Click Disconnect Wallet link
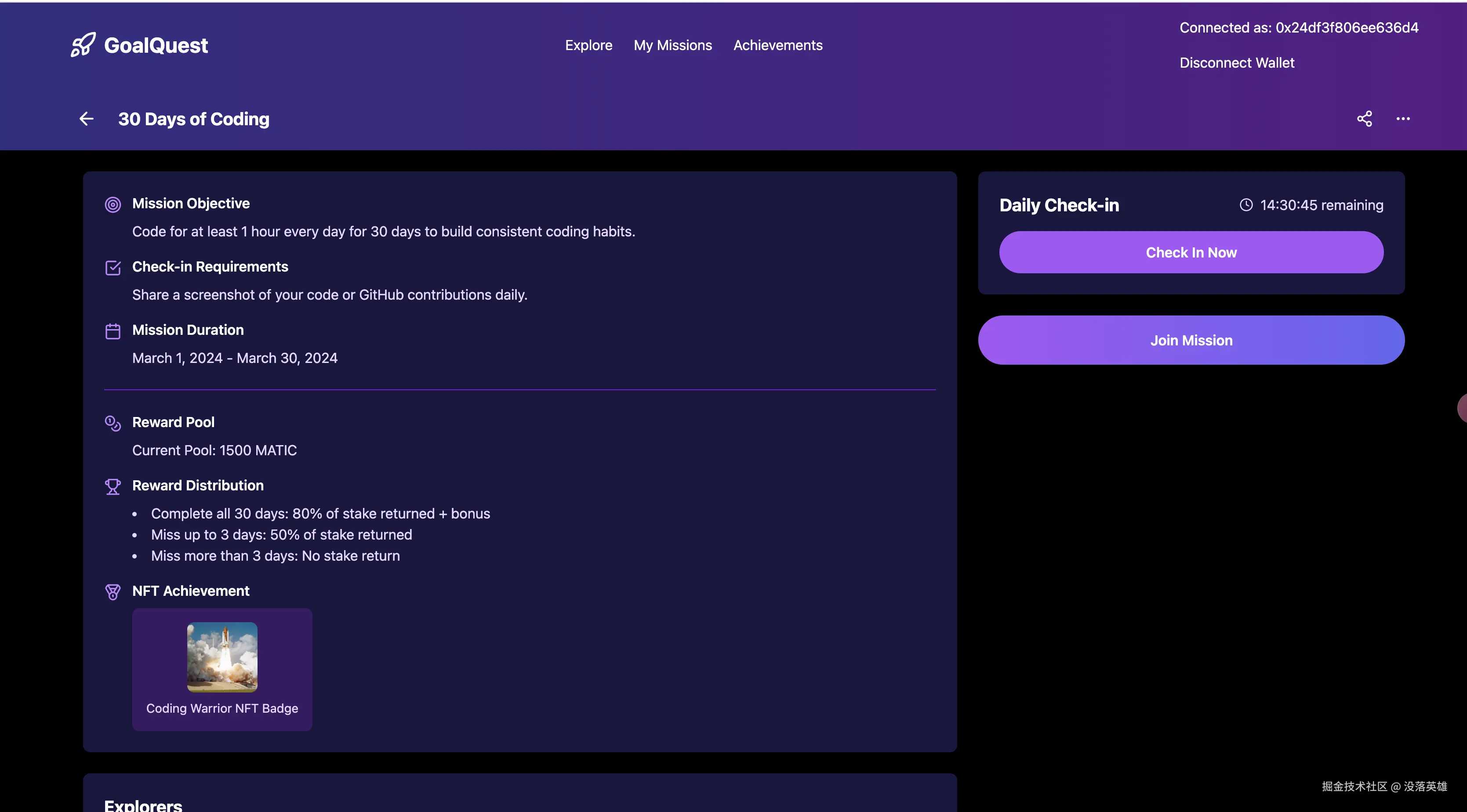 (x=1236, y=63)
